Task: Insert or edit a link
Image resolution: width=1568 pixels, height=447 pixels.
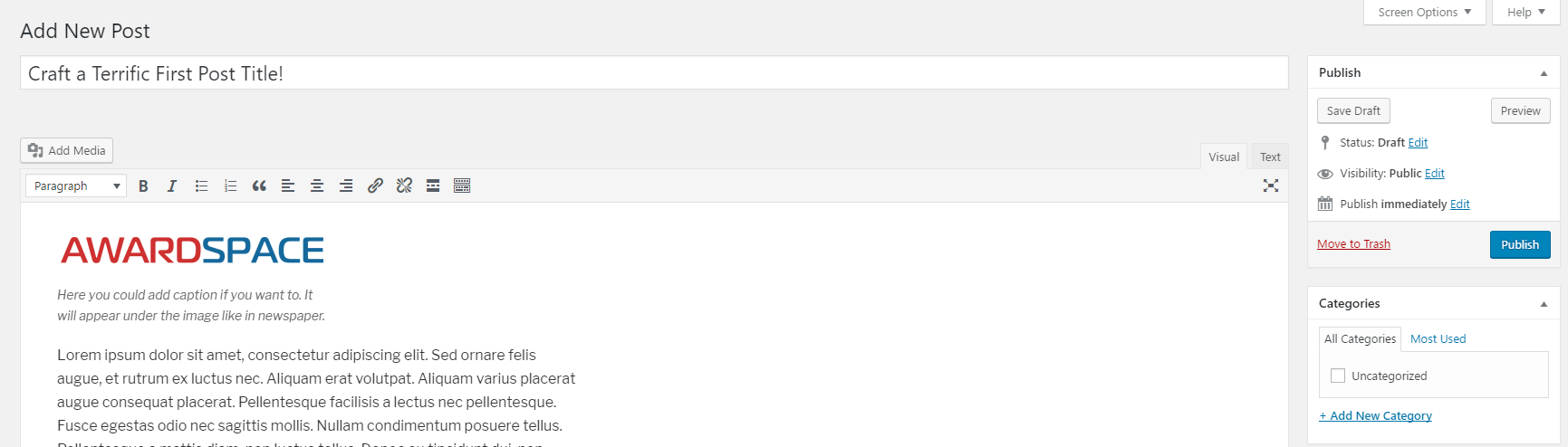Action: [x=375, y=185]
